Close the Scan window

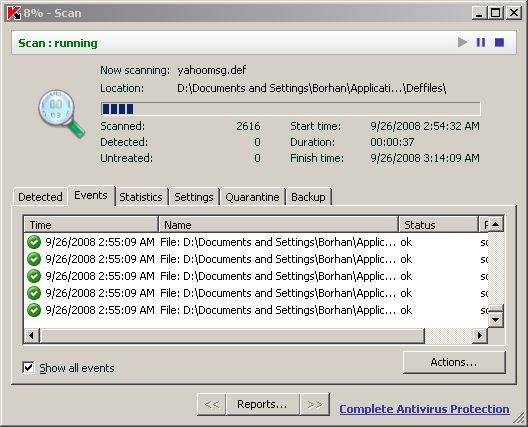click(514, 13)
